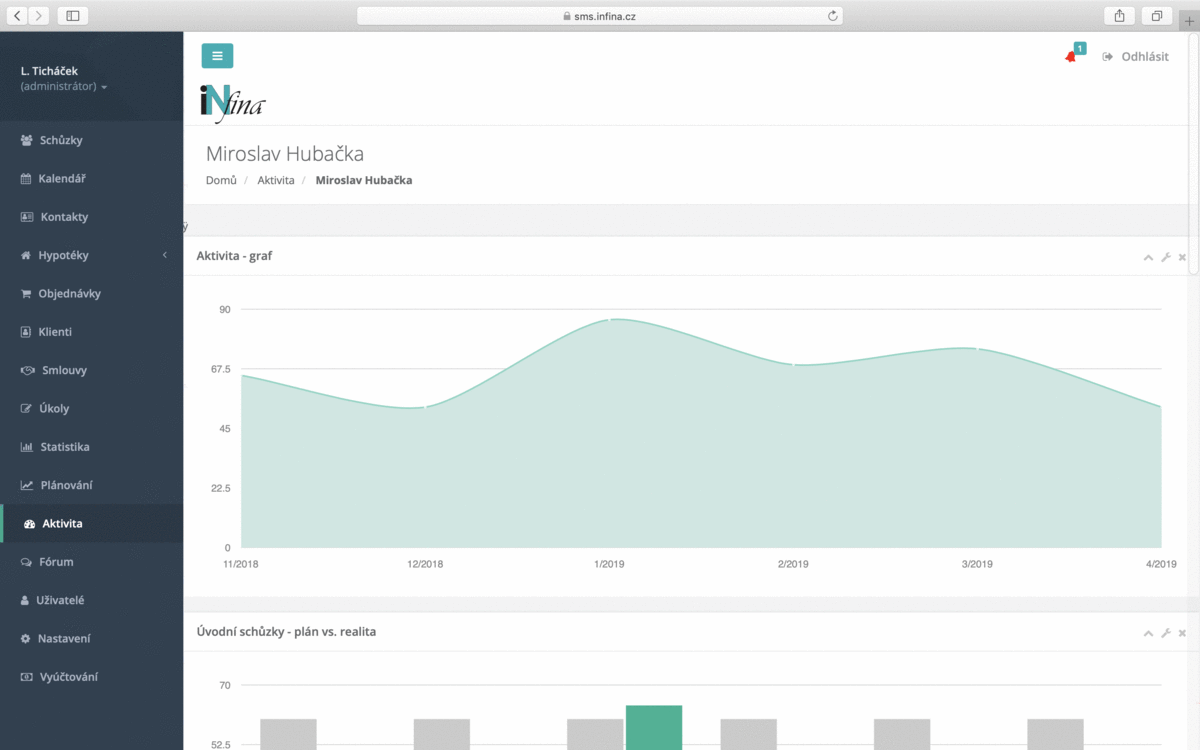Click the 3/2019 data point on graph
The height and width of the screenshot is (750, 1200).
[x=977, y=349]
